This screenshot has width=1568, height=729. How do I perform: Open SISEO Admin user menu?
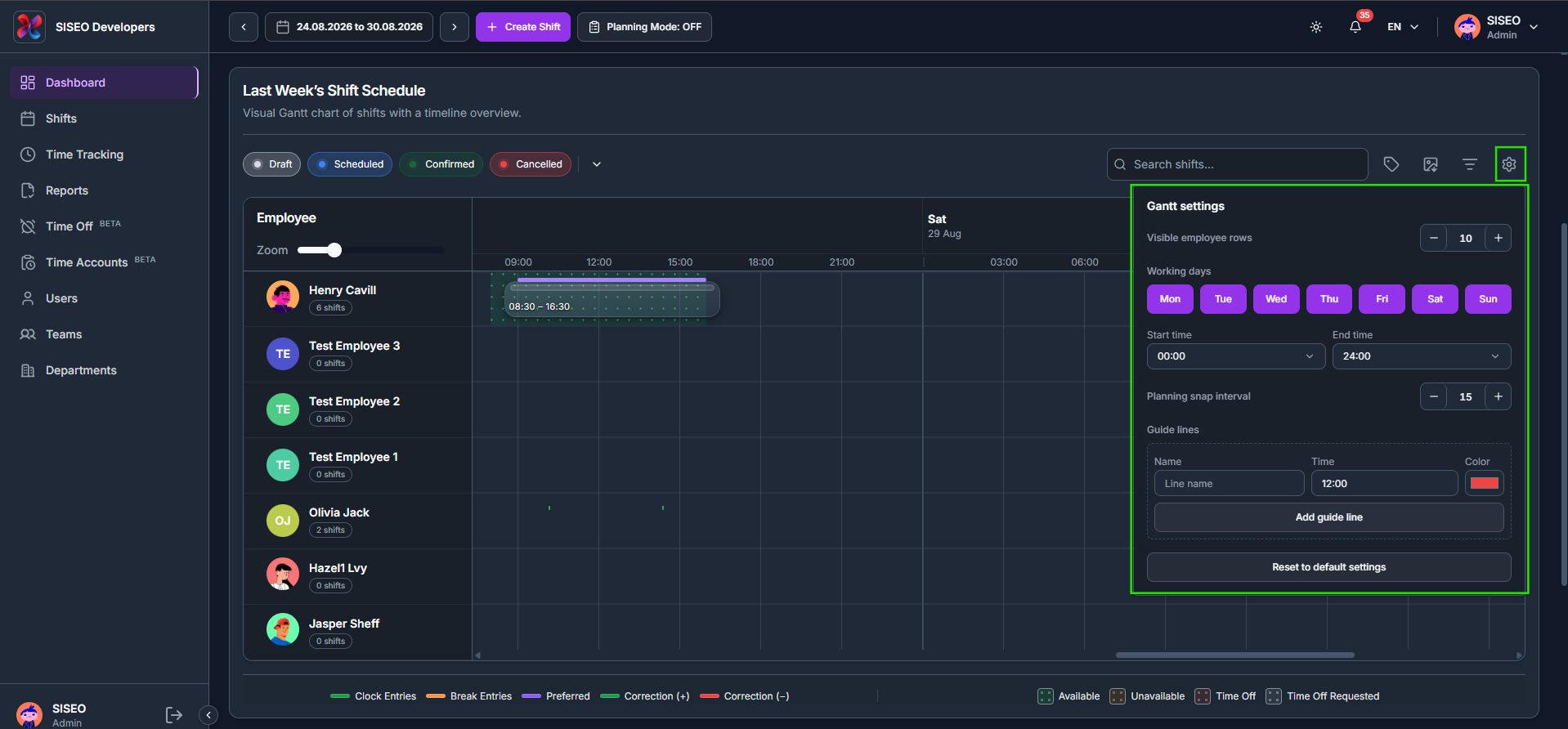[x=1497, y=27]
